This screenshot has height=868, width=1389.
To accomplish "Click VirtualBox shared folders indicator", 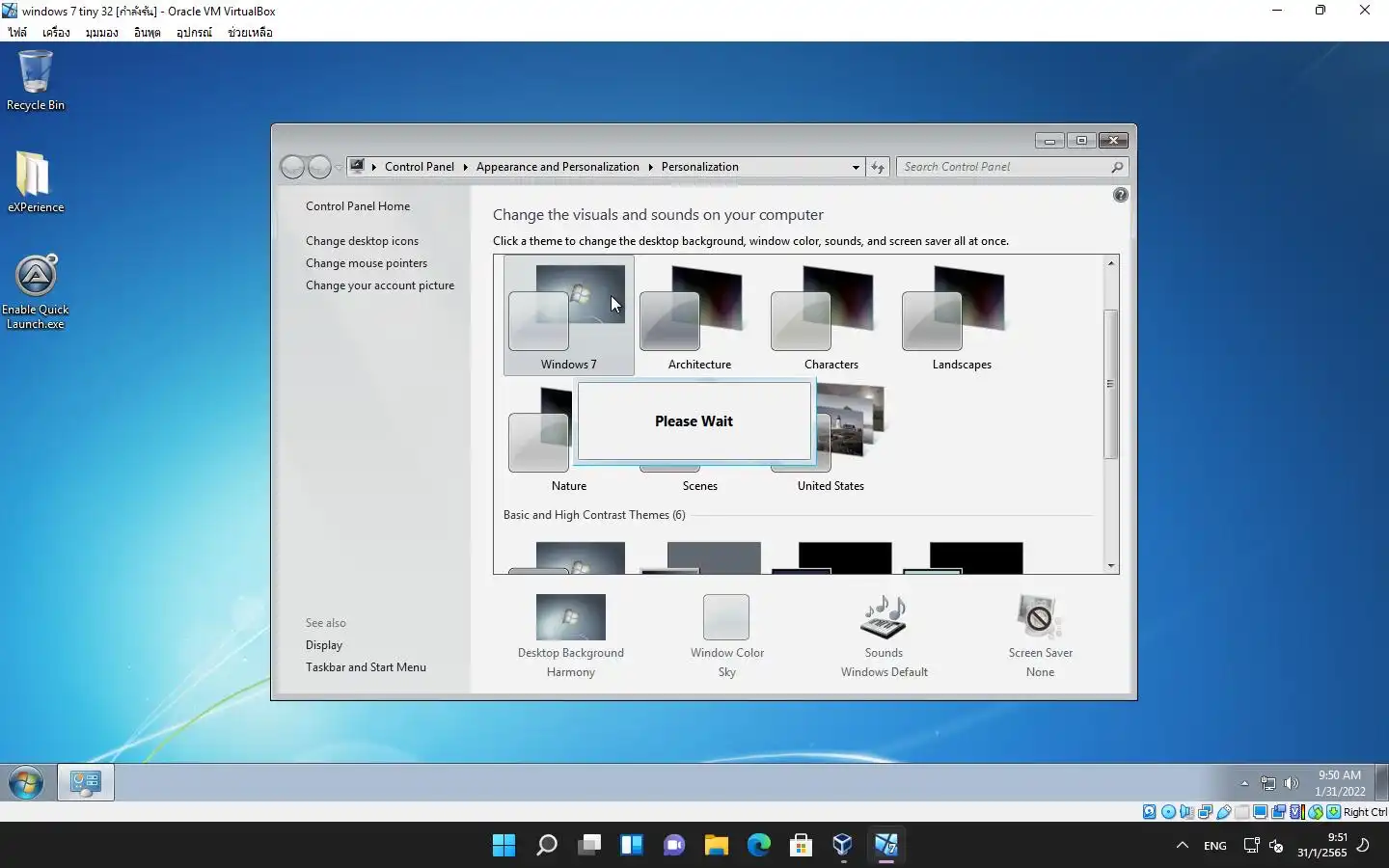I will coord(1241,812).
